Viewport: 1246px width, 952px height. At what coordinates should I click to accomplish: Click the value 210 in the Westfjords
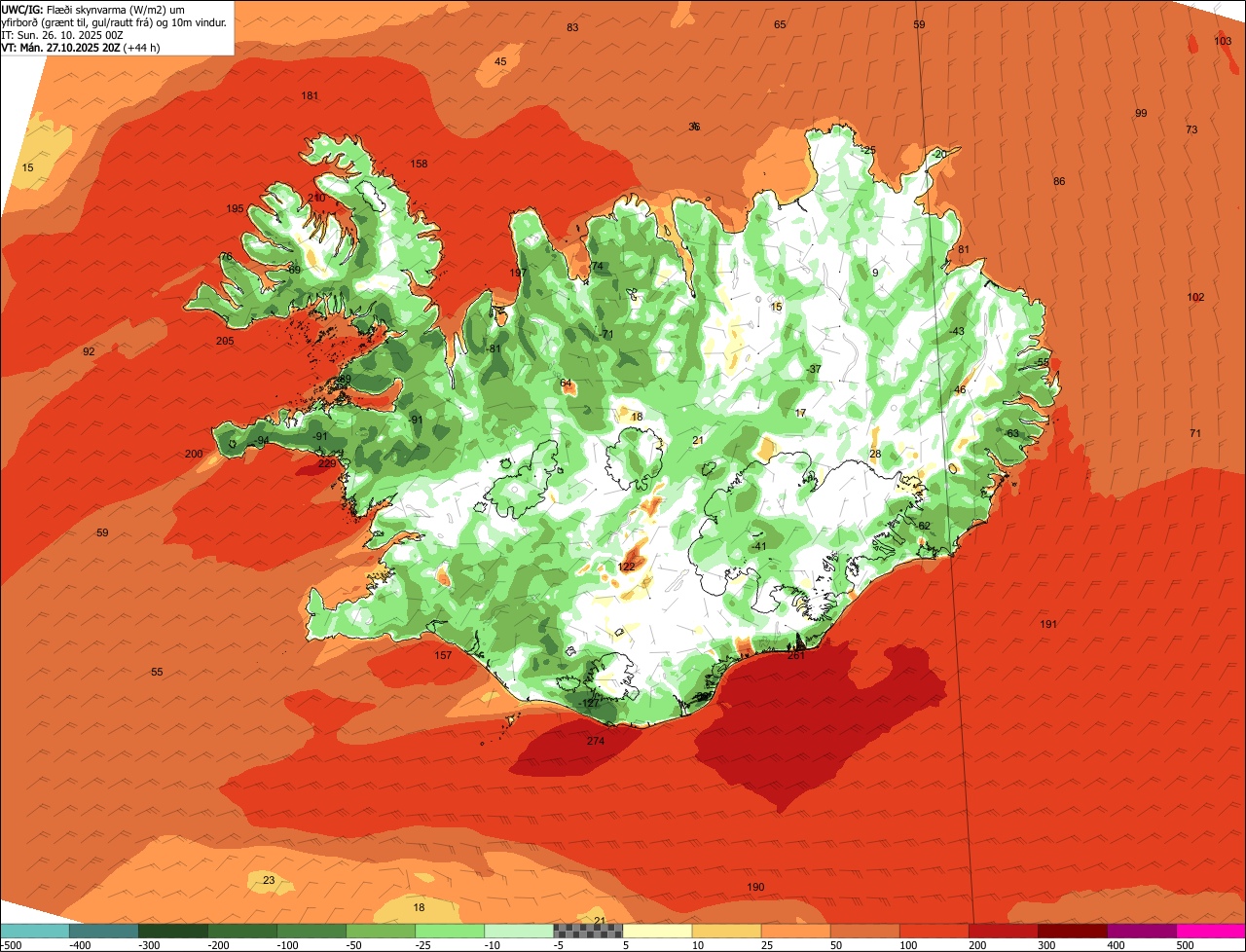click(316, 198)
